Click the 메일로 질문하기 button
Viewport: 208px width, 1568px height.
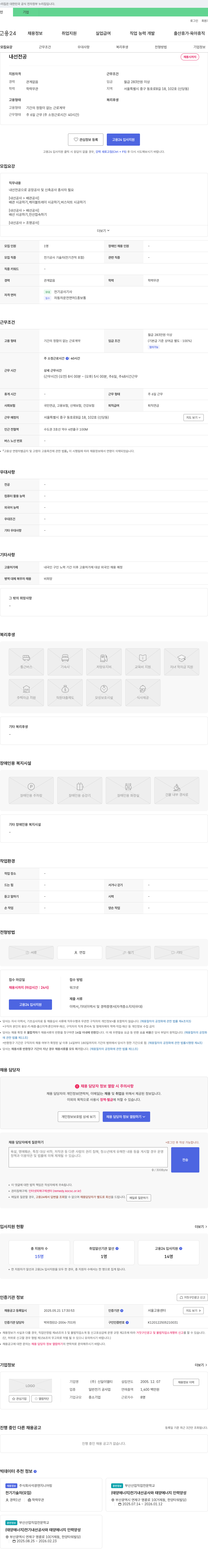coord(138,1198)
